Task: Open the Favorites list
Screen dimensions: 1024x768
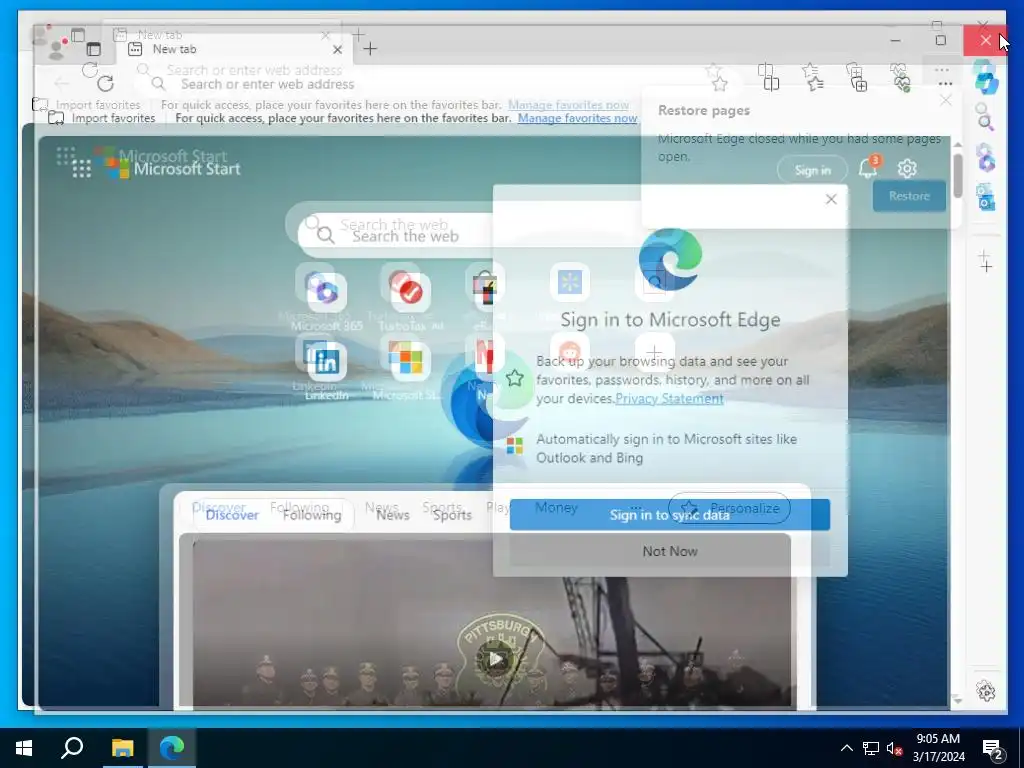Action: 815,84
